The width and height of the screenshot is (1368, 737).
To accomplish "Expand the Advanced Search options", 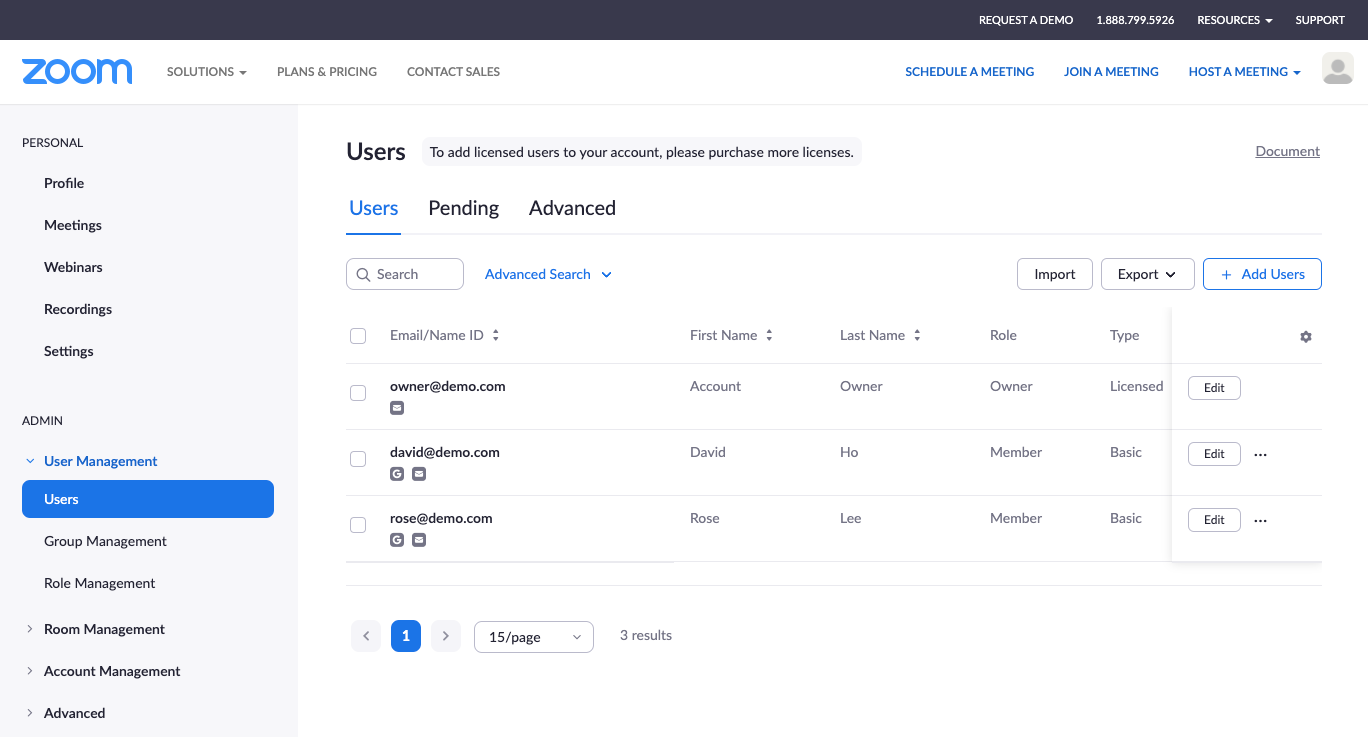I will (x=548, y=274).
